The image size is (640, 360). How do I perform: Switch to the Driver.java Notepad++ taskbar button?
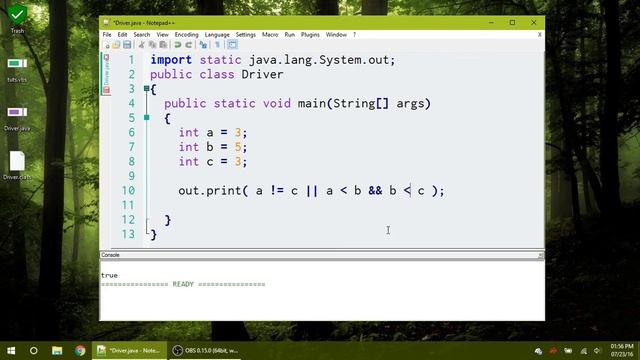[x=129, y=351]
